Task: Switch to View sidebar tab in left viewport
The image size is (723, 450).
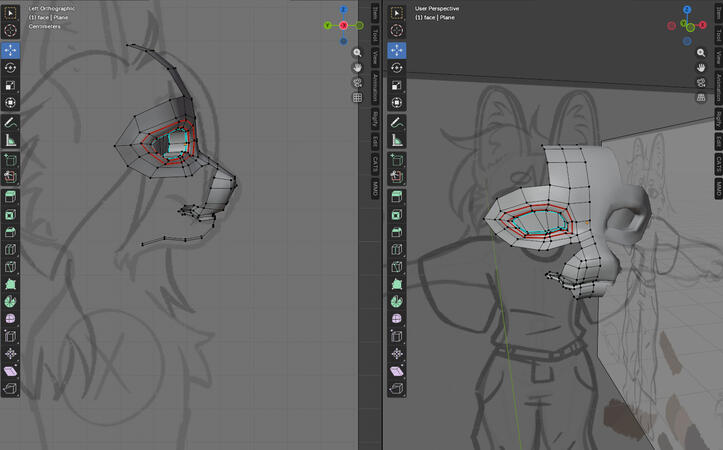Action: (x=375, y=58)
